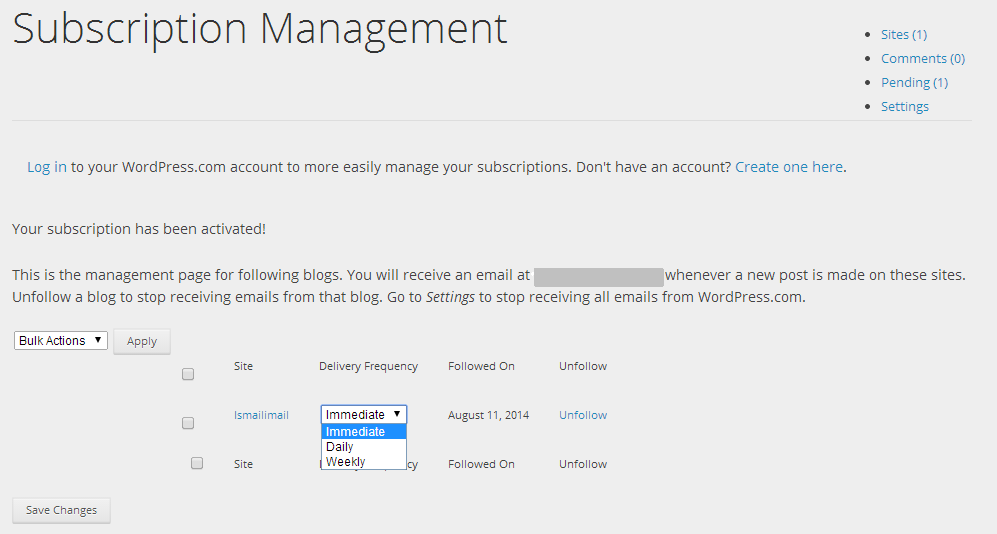Open the Sites (1) link
The image size is (997, 534).
(x=903, y=35)
